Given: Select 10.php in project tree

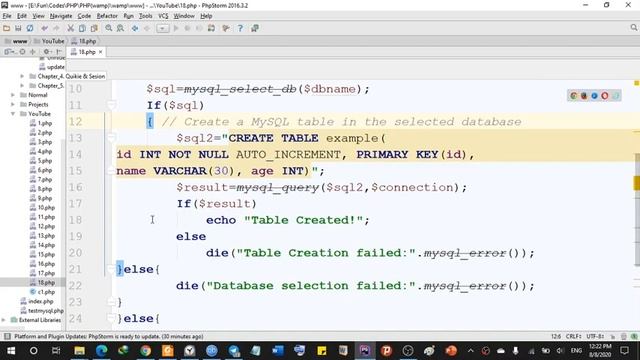Looking at the screenshot, I should (x=42, y=208).
